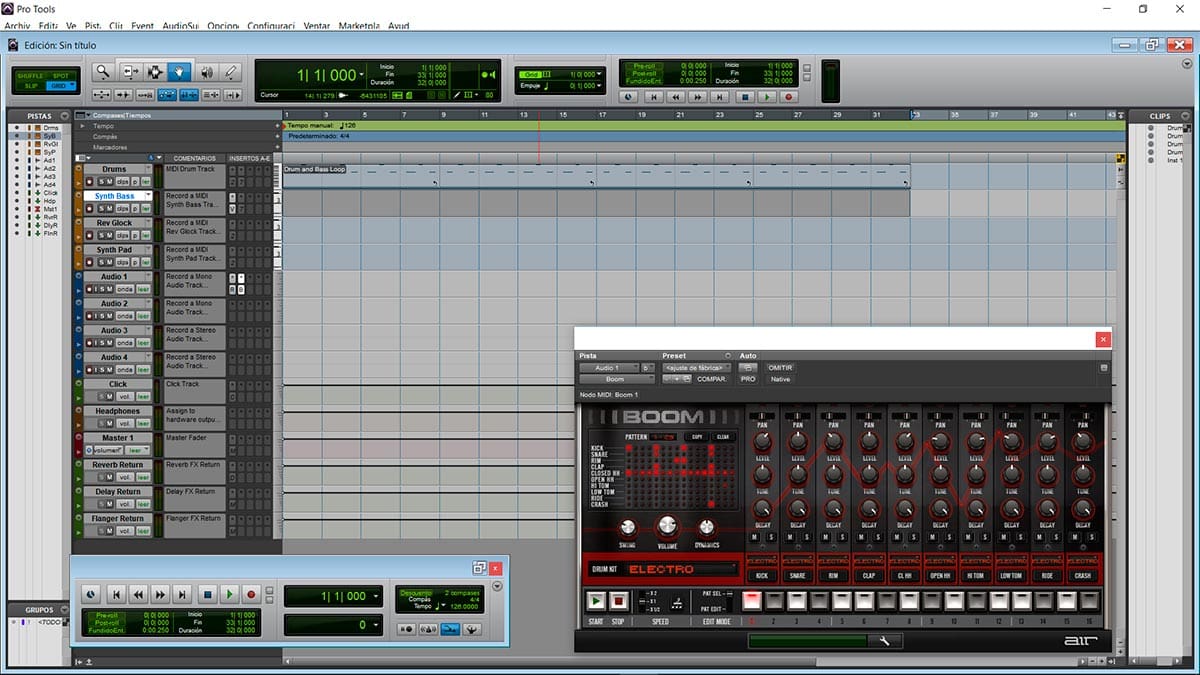Select the Grabber hand tool
Viewport: 1200px width, 675px height.
pos(180,72)
